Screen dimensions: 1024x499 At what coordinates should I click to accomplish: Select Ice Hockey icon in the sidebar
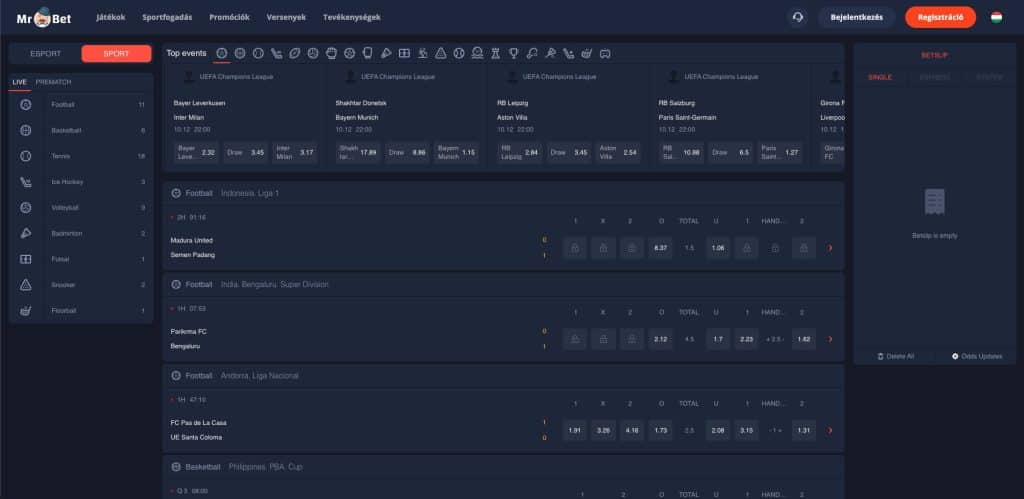(26, 182)
